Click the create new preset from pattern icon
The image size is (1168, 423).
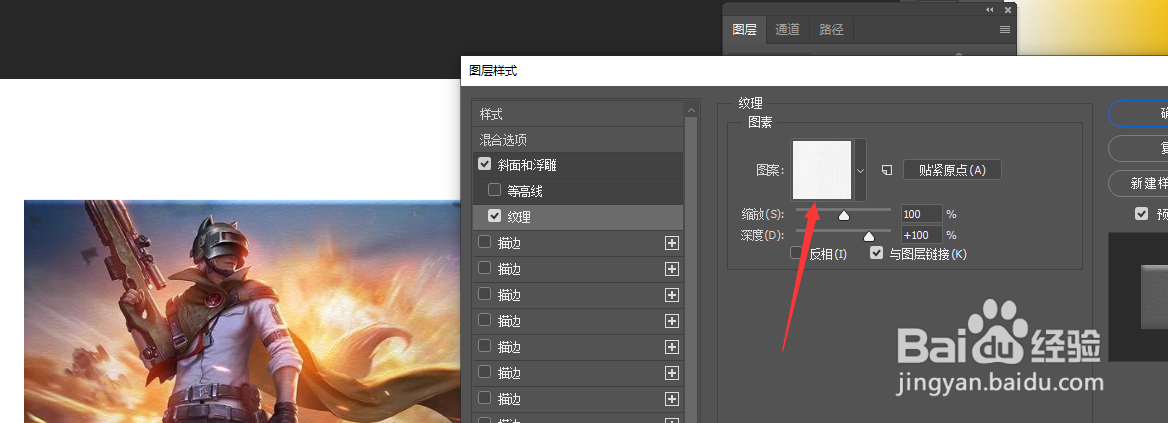(886, 170)
